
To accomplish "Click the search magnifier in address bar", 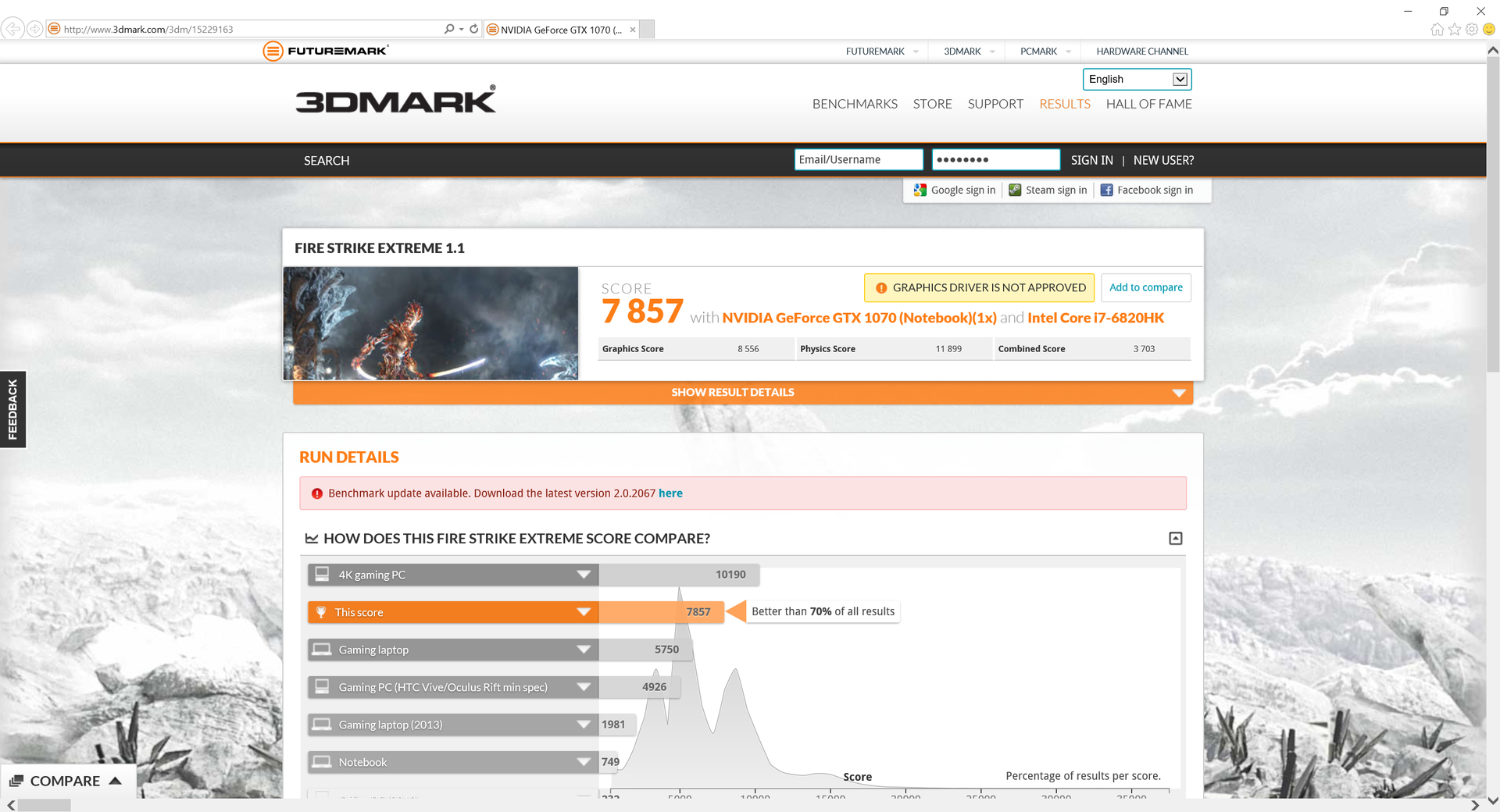I will [x=449, y=29].
